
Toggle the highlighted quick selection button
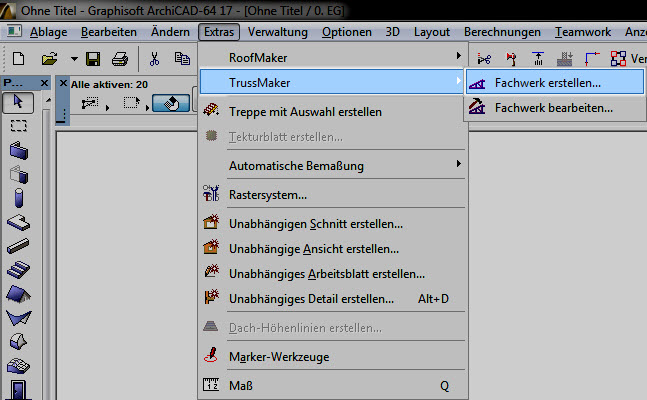click(171, 103)
